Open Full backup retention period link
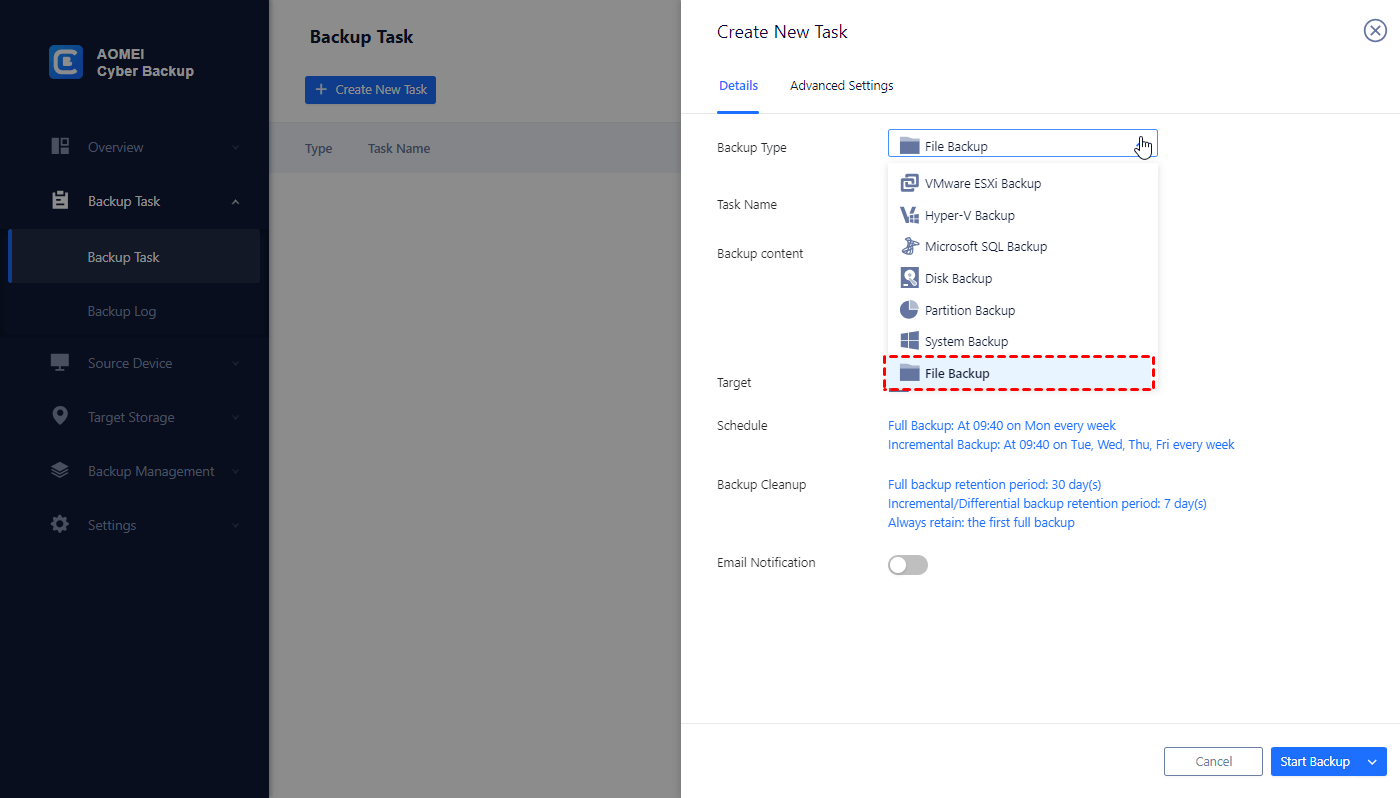 [x=994, y=485]
